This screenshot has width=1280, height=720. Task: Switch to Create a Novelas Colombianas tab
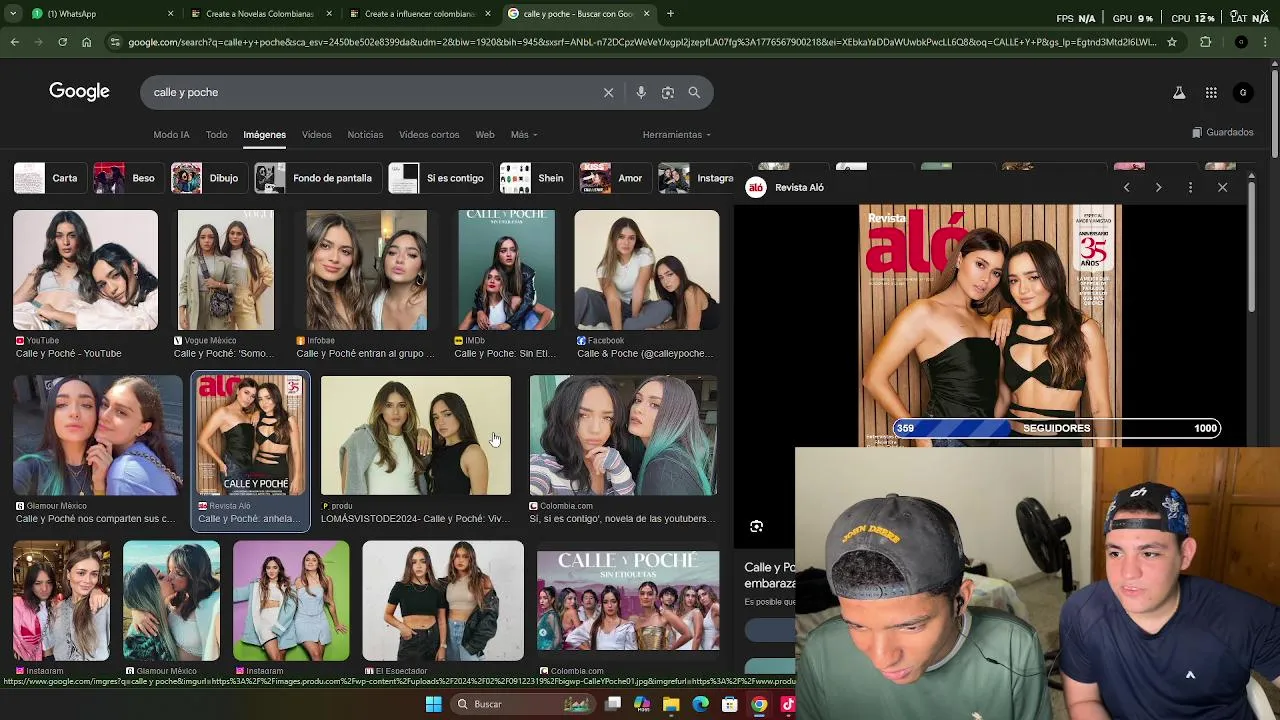pos(260,14)
